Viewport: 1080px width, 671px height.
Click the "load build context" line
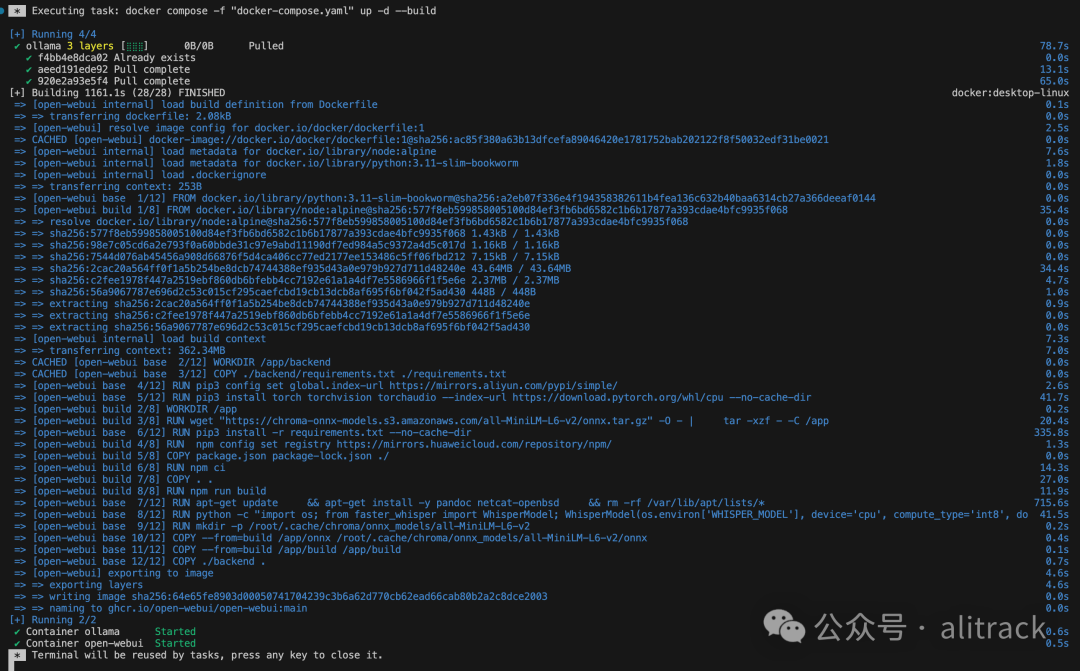point(140,338)
